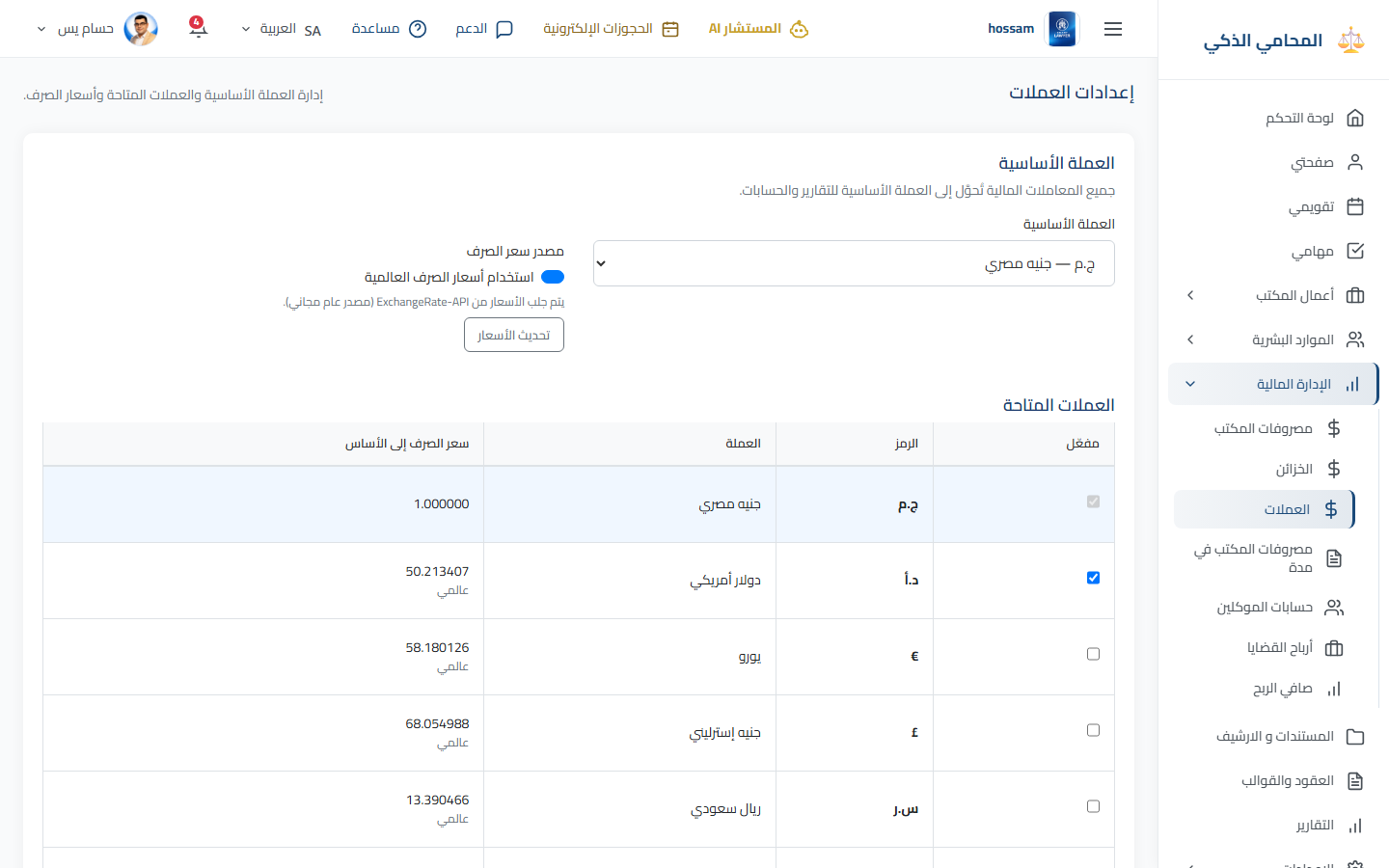The height and width of the screenshot is (868, 1389).
Task: Click exchange rate 68.054988
Action: [x=437, y=723]
